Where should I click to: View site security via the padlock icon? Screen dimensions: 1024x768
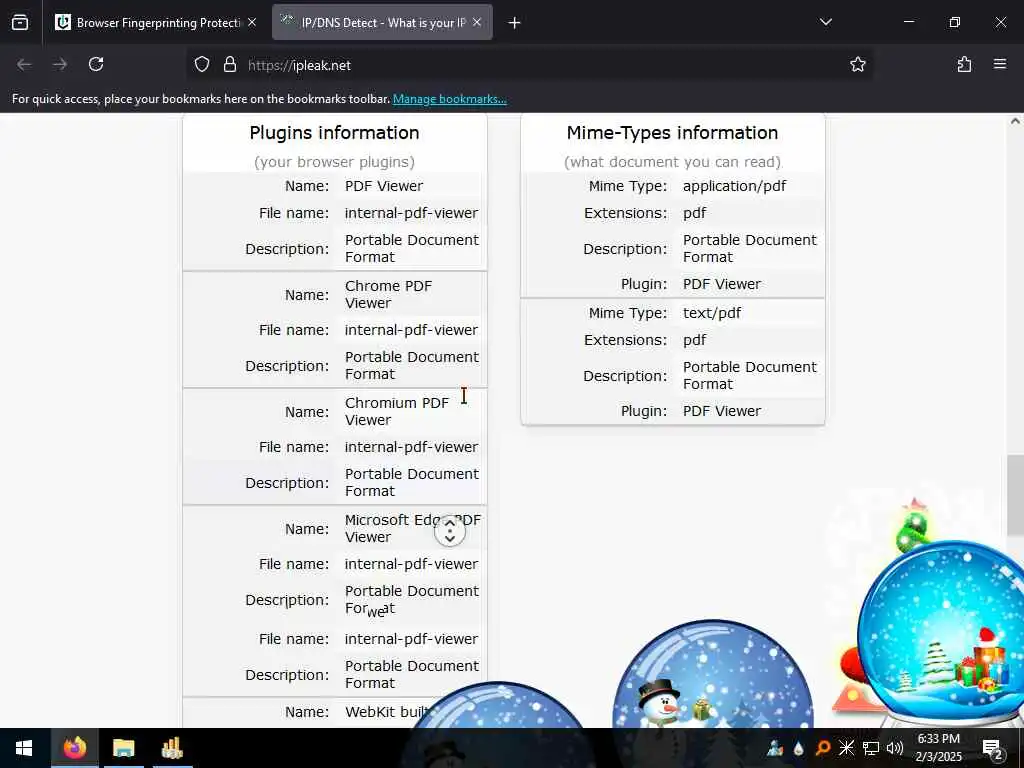[x=229, y=65]
